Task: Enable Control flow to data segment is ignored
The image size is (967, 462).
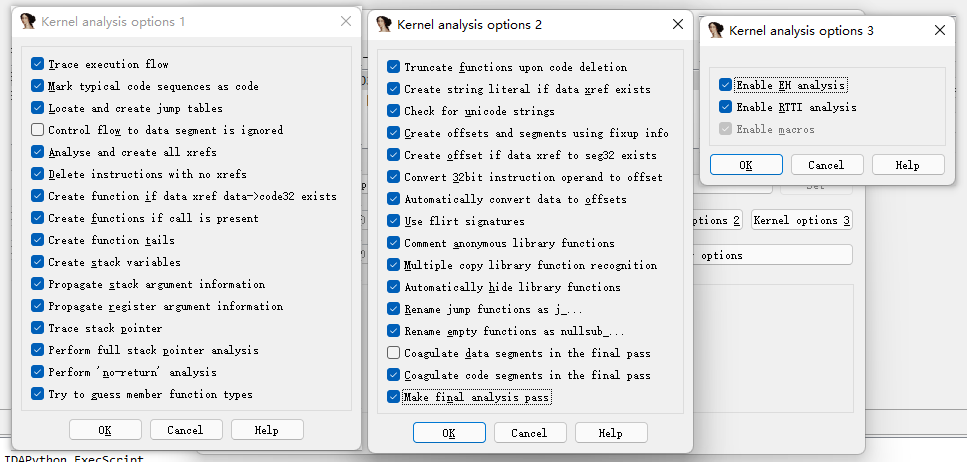Action: click(38, 130)
